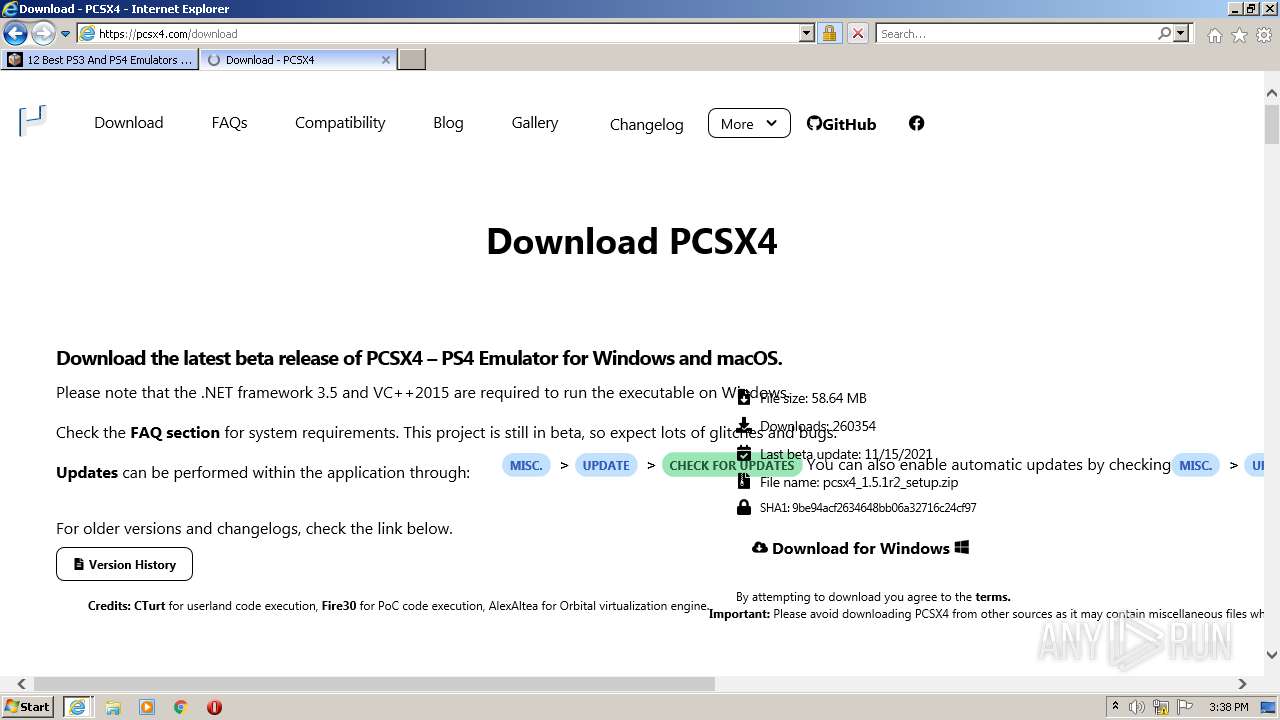The width and height of the screenshot is (1280, 720).
Task: Click the Download PCSX4 heading
Action: [x=632, y=241]
